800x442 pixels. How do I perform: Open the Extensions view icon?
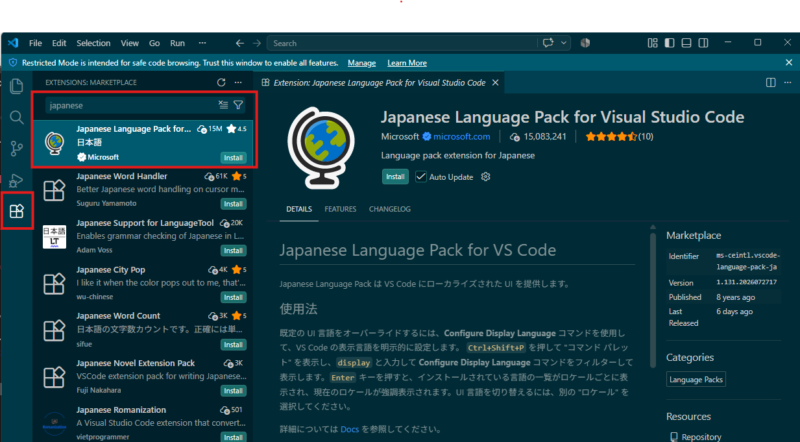click(16, 211)
